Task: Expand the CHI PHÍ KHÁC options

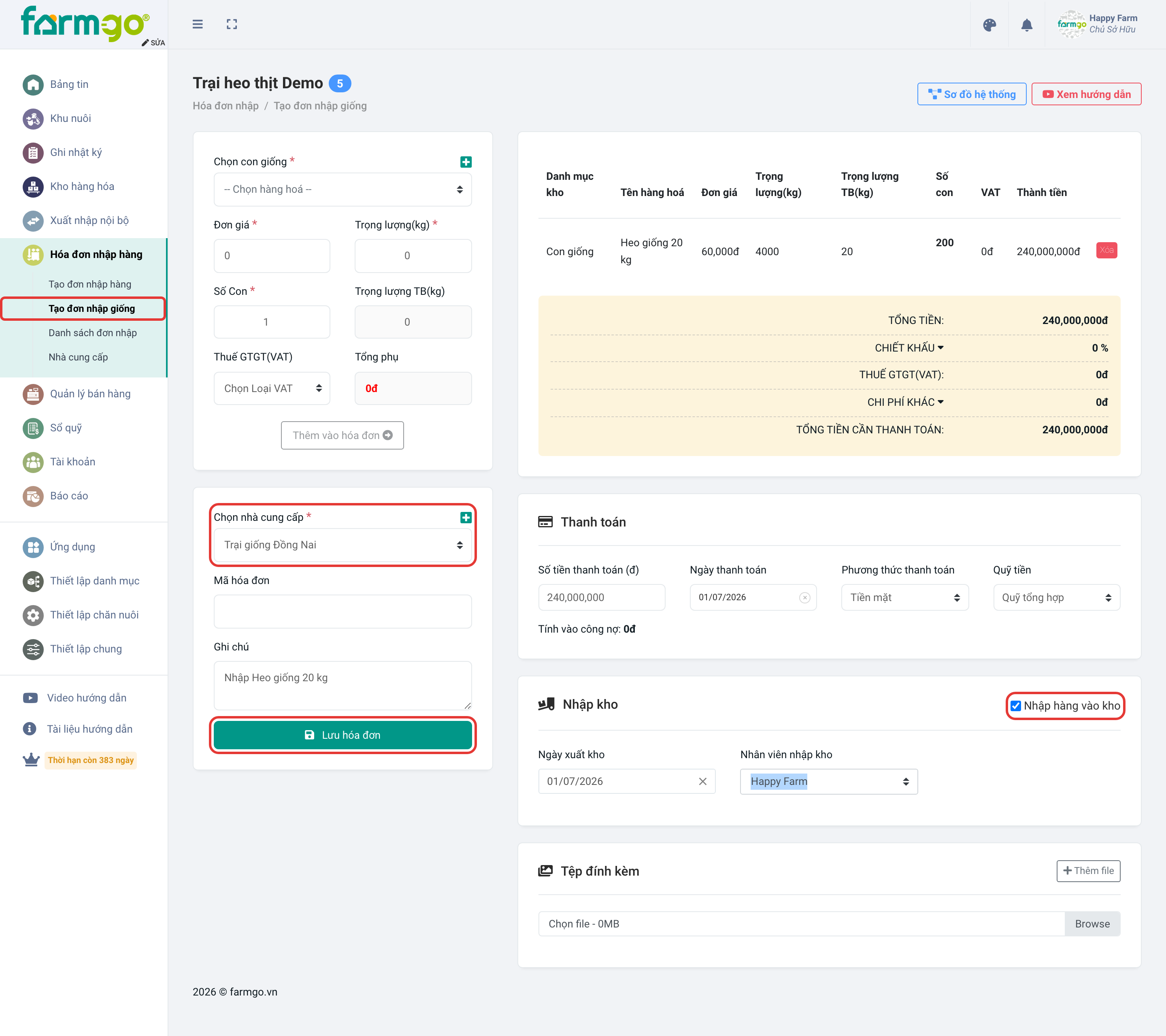Action: point(905,403)
